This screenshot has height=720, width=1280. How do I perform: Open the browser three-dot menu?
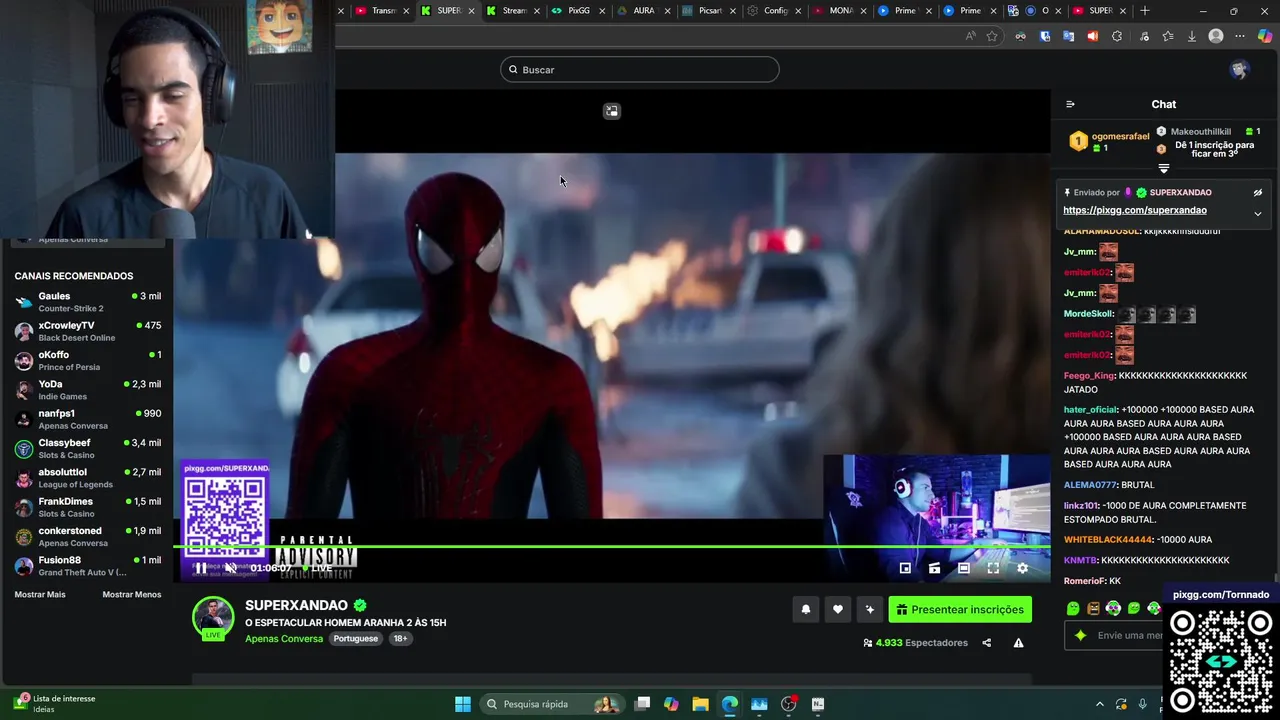coord(1240,36)
